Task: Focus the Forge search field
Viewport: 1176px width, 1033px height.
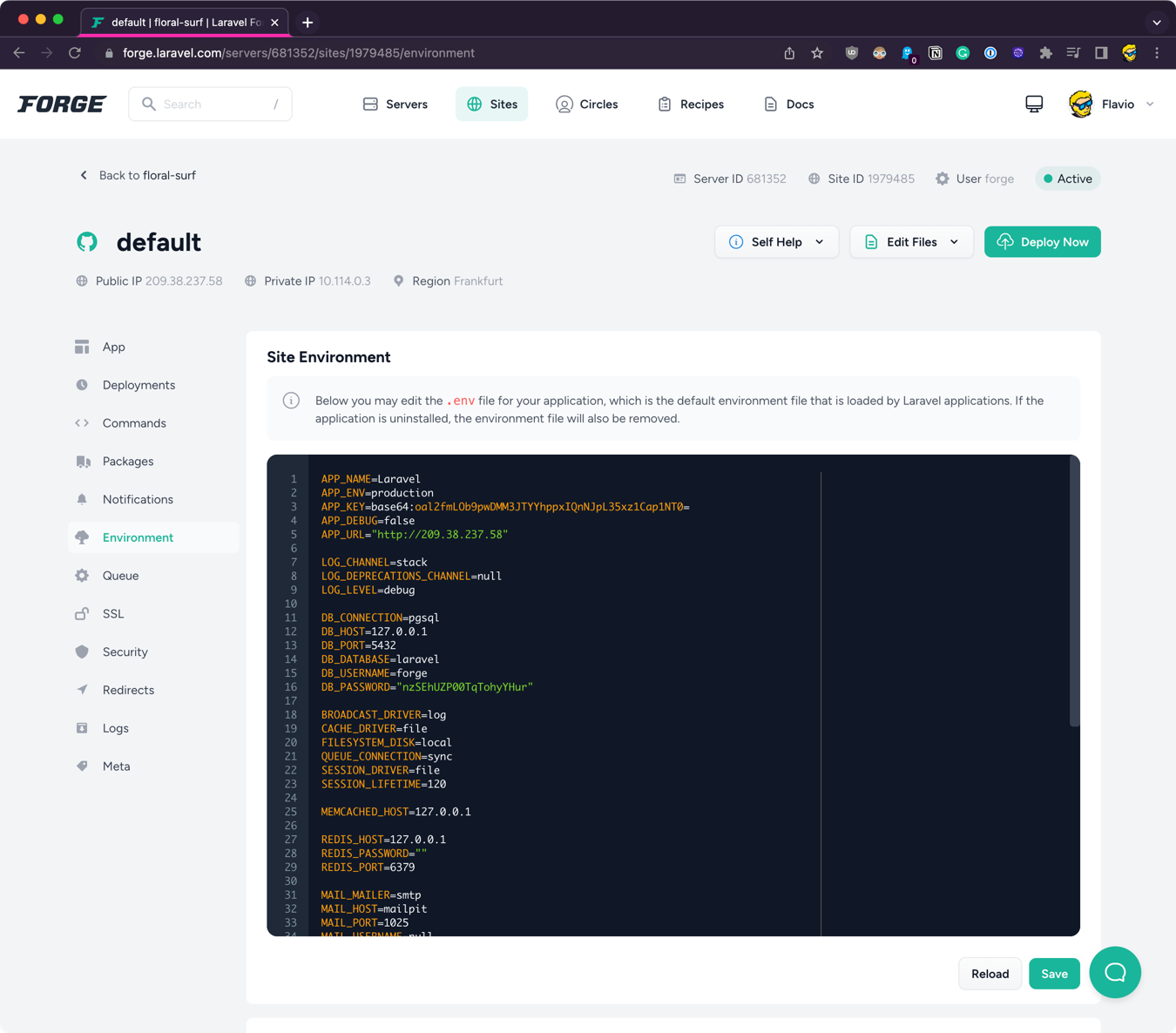Action: [210, 105]
